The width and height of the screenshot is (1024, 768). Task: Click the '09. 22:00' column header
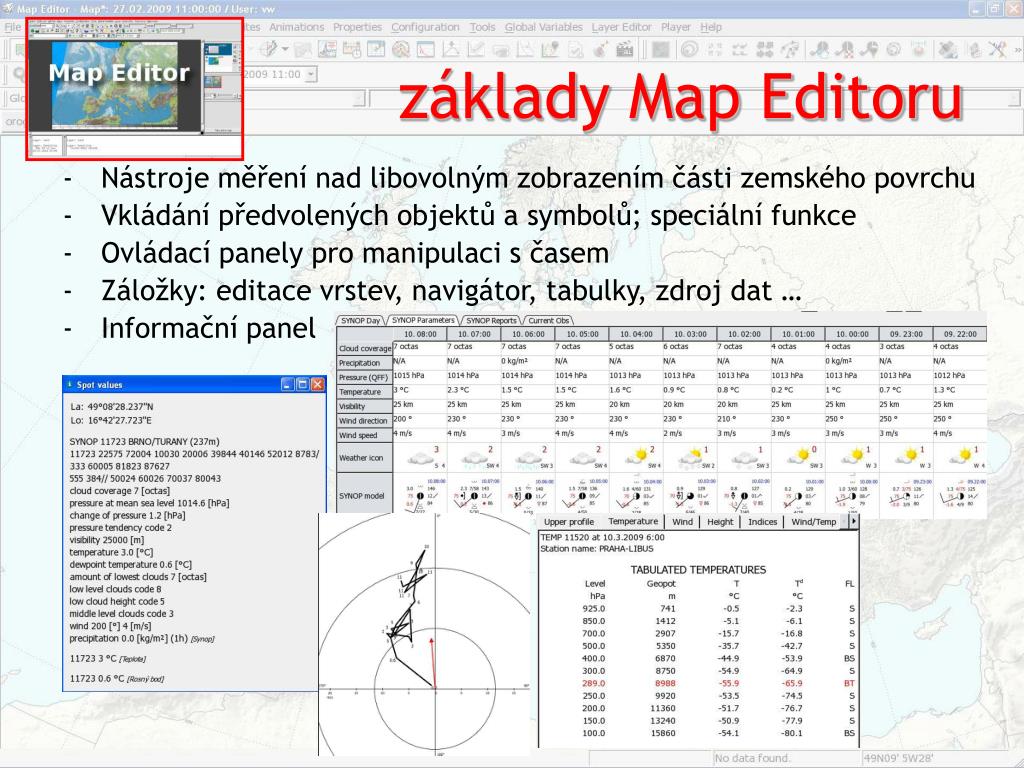[x=960, y=334]
